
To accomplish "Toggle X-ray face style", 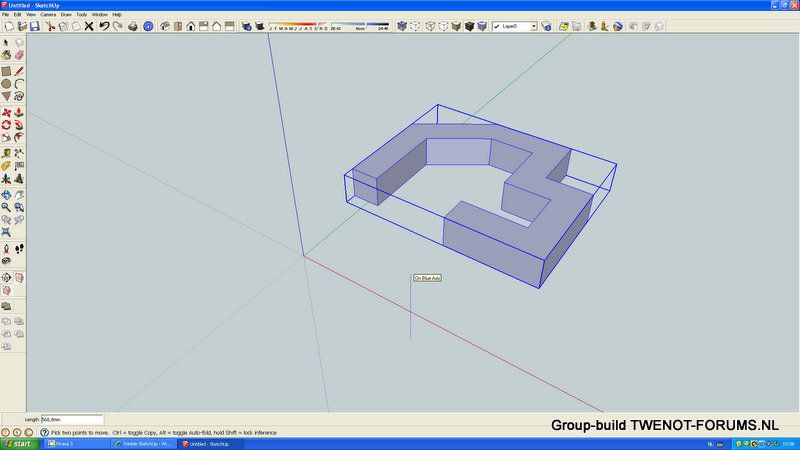I will [x=402, y=26].
